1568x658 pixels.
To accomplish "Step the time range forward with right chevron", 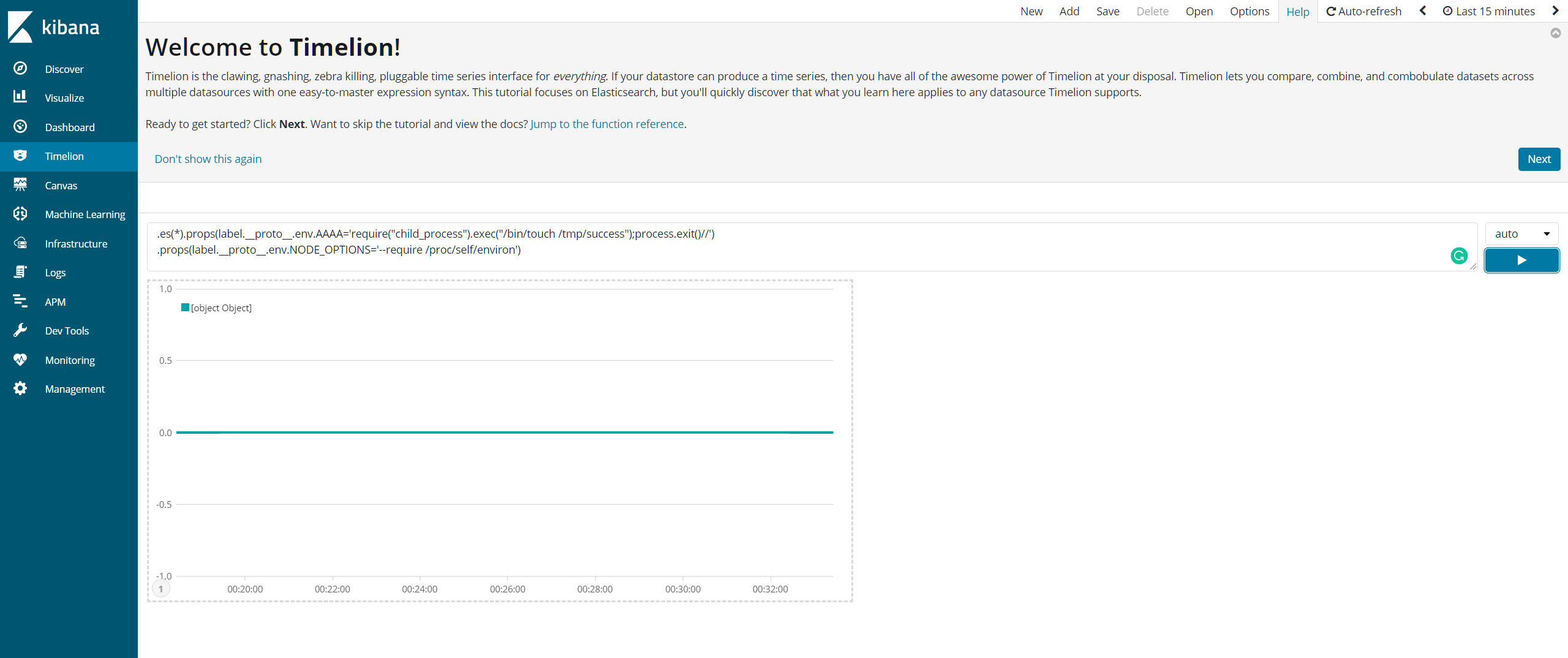I will click(x=1556, y=11).
